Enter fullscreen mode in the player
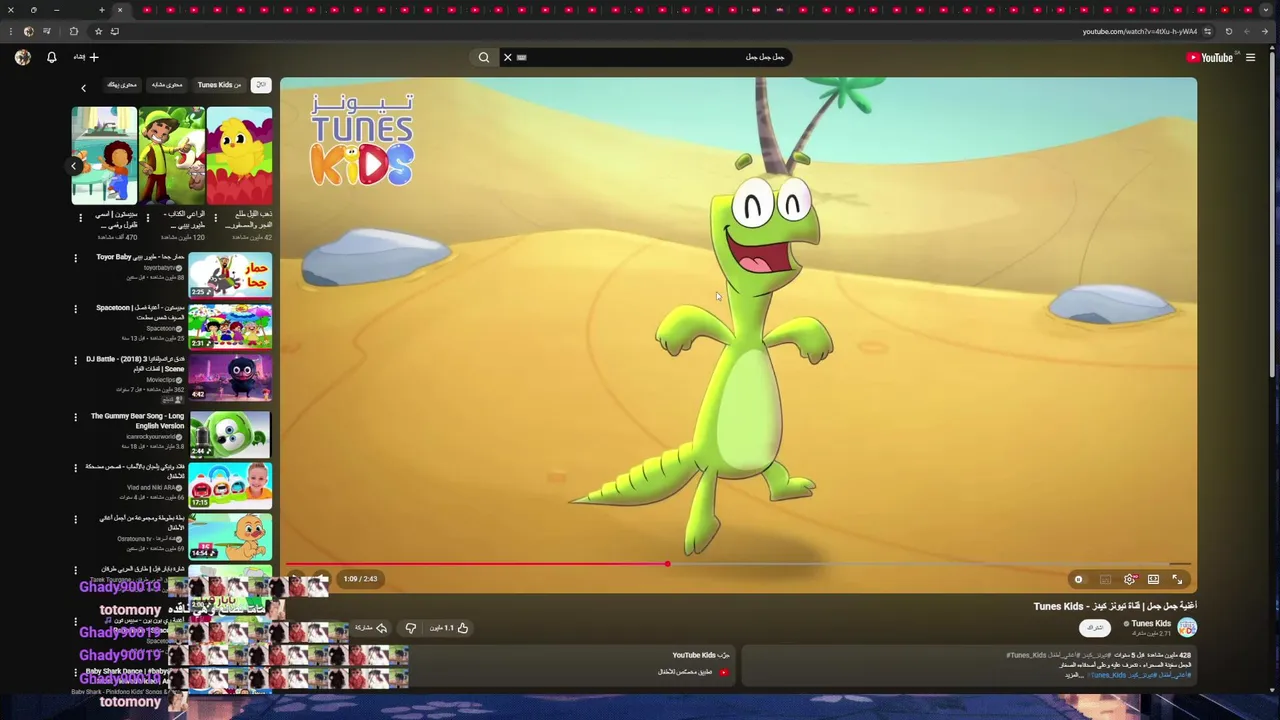The height and width of the screenshot is (720, 1280). click(x=1177, y=579)
